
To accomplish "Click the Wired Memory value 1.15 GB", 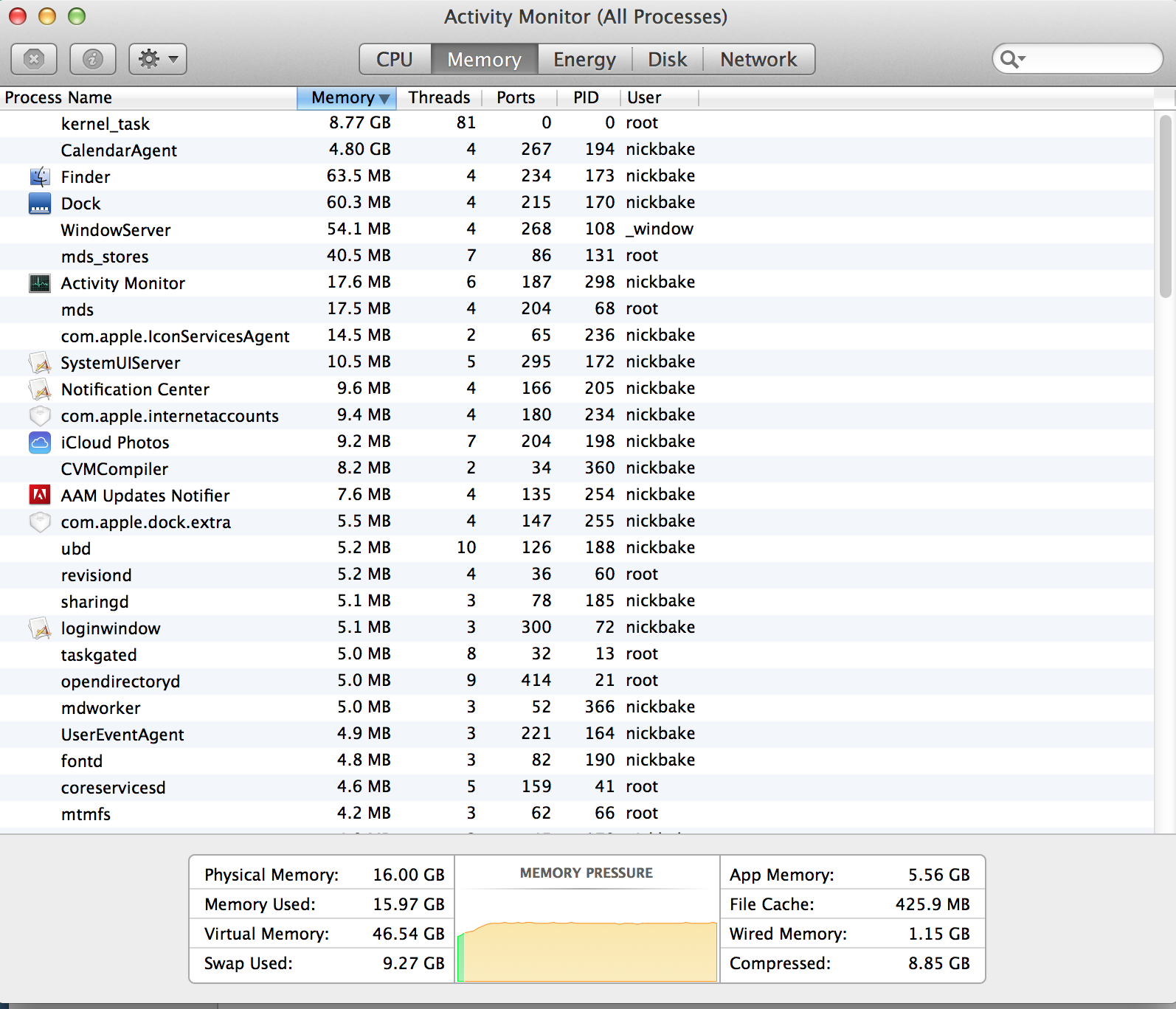I will (939, 934).
